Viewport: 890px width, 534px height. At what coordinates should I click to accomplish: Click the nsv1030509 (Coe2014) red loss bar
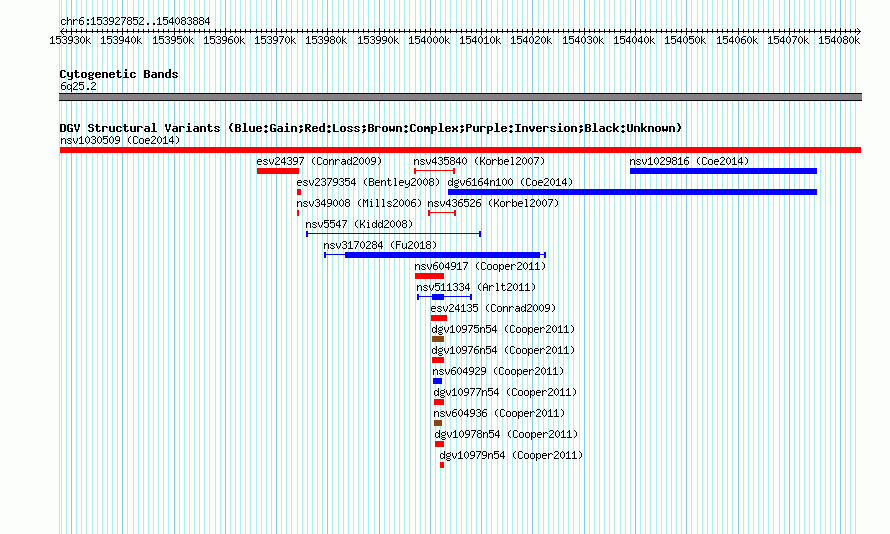pos(460,150)
